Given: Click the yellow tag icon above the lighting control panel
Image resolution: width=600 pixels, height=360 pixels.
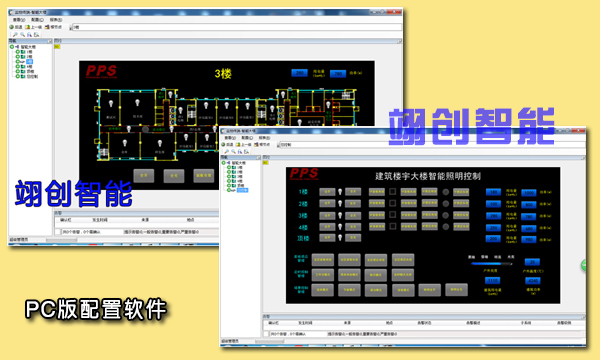Looking at the screenshot, I should pyautogui.click(x=266, y=163).
